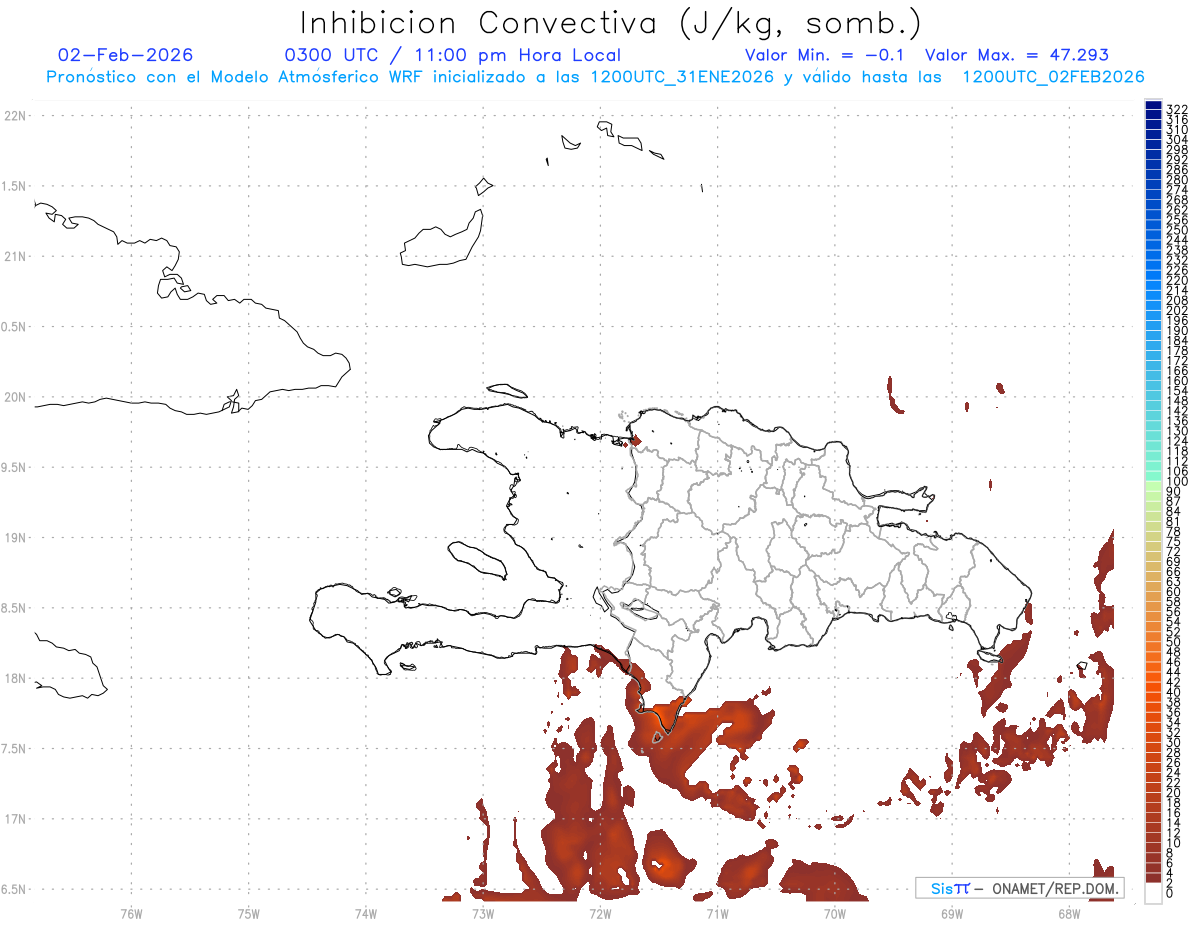The height and width of the screenshot is (927, 1200).
Task: Click the "18N" latitude label
Action: coord(14,678)
